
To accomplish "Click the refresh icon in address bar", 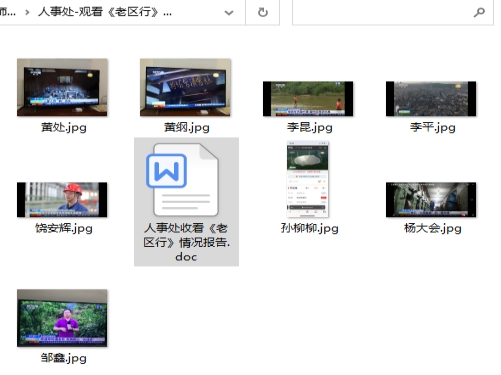I will click(263, 13).
